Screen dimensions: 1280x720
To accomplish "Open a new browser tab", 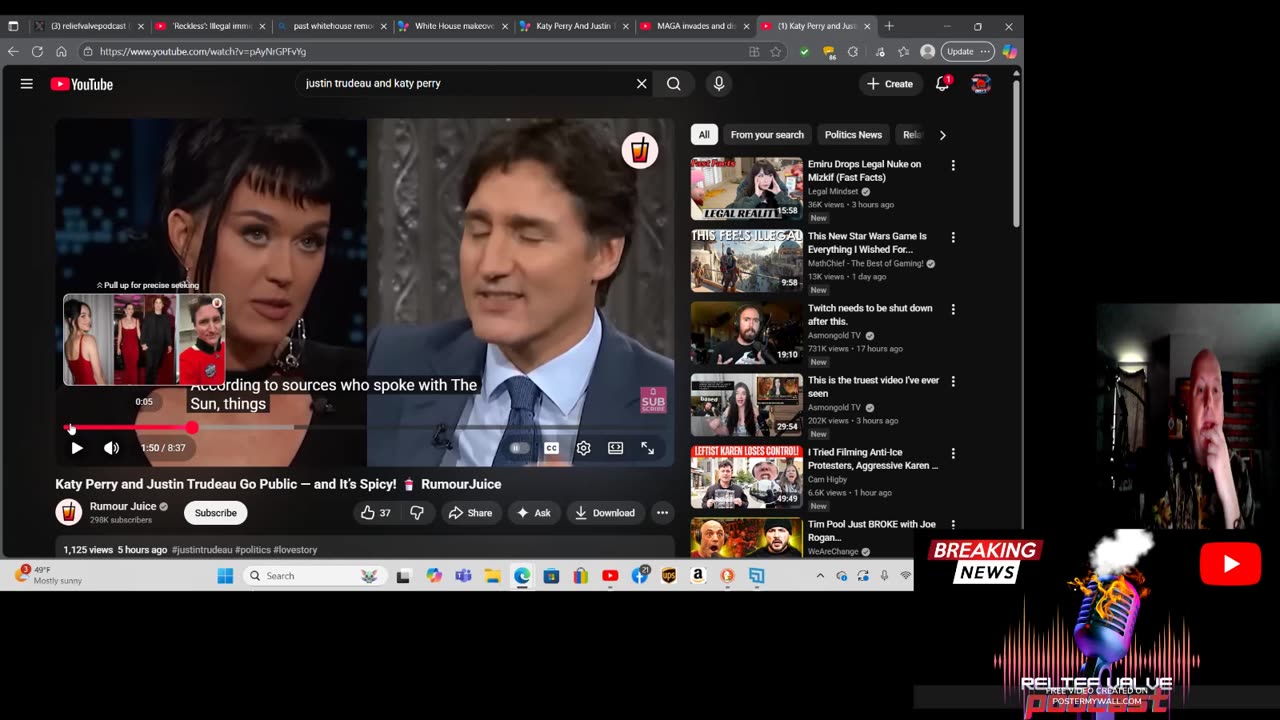I will pyautogui.click(x=889, y=26).
